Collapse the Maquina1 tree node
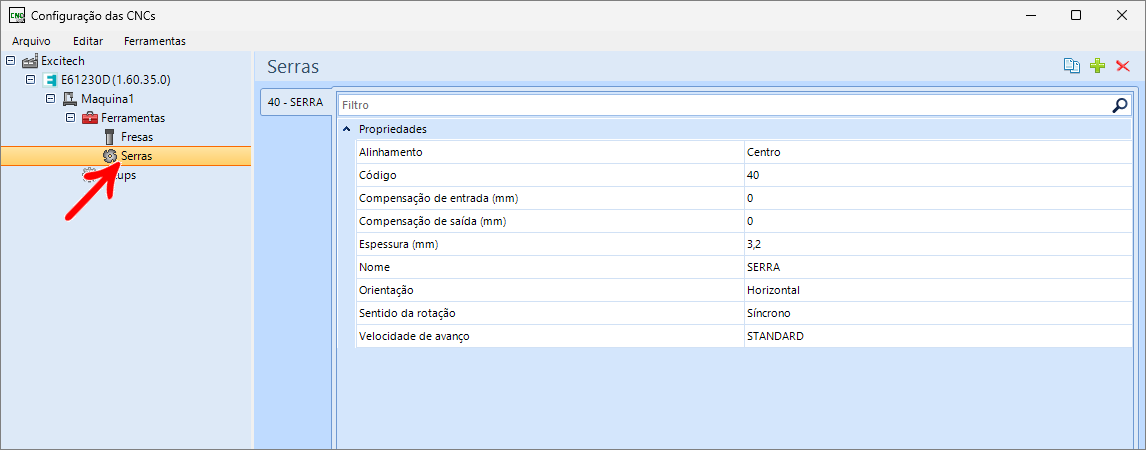This screenshot has height=450, width=1146. pos(51,99)
